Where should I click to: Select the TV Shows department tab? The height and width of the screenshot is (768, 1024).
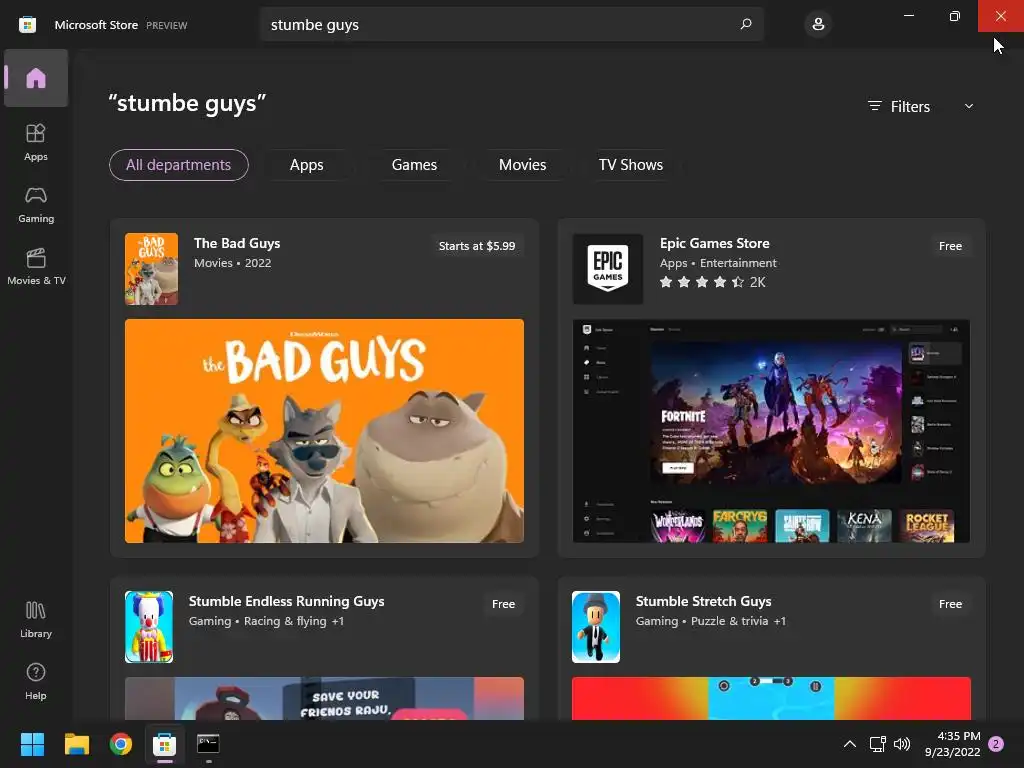coord(631,165)
